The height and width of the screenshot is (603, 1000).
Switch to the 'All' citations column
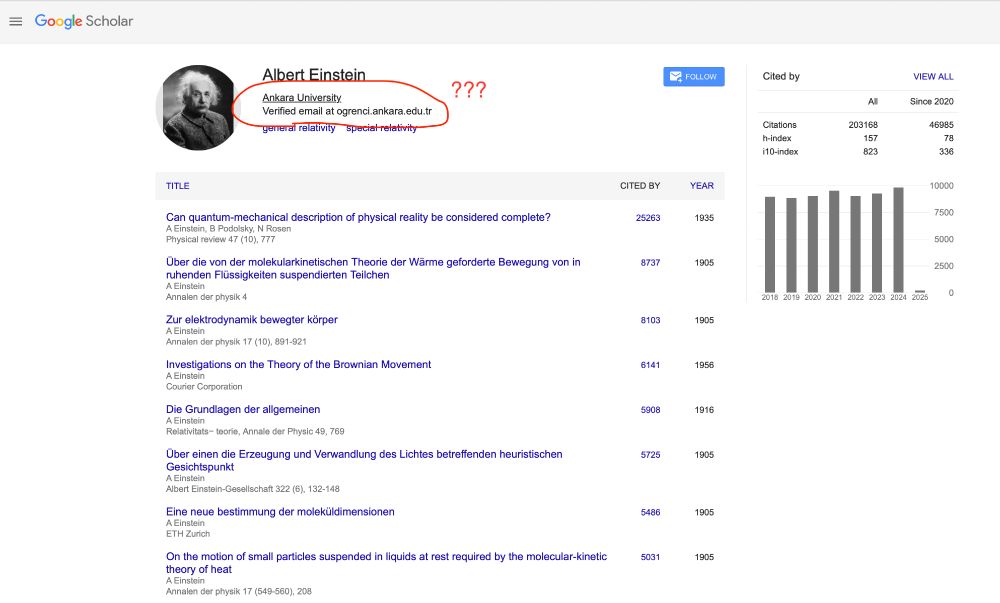(x=871, y=101)
